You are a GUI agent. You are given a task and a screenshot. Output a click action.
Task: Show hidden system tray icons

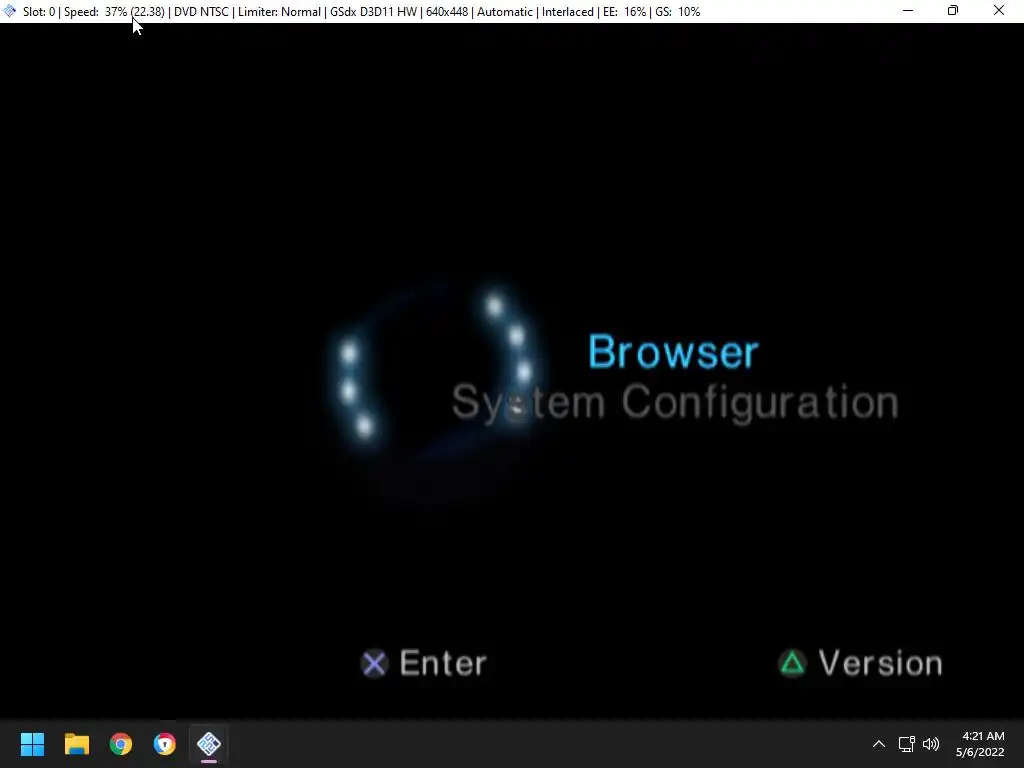(x=879, y=744)
